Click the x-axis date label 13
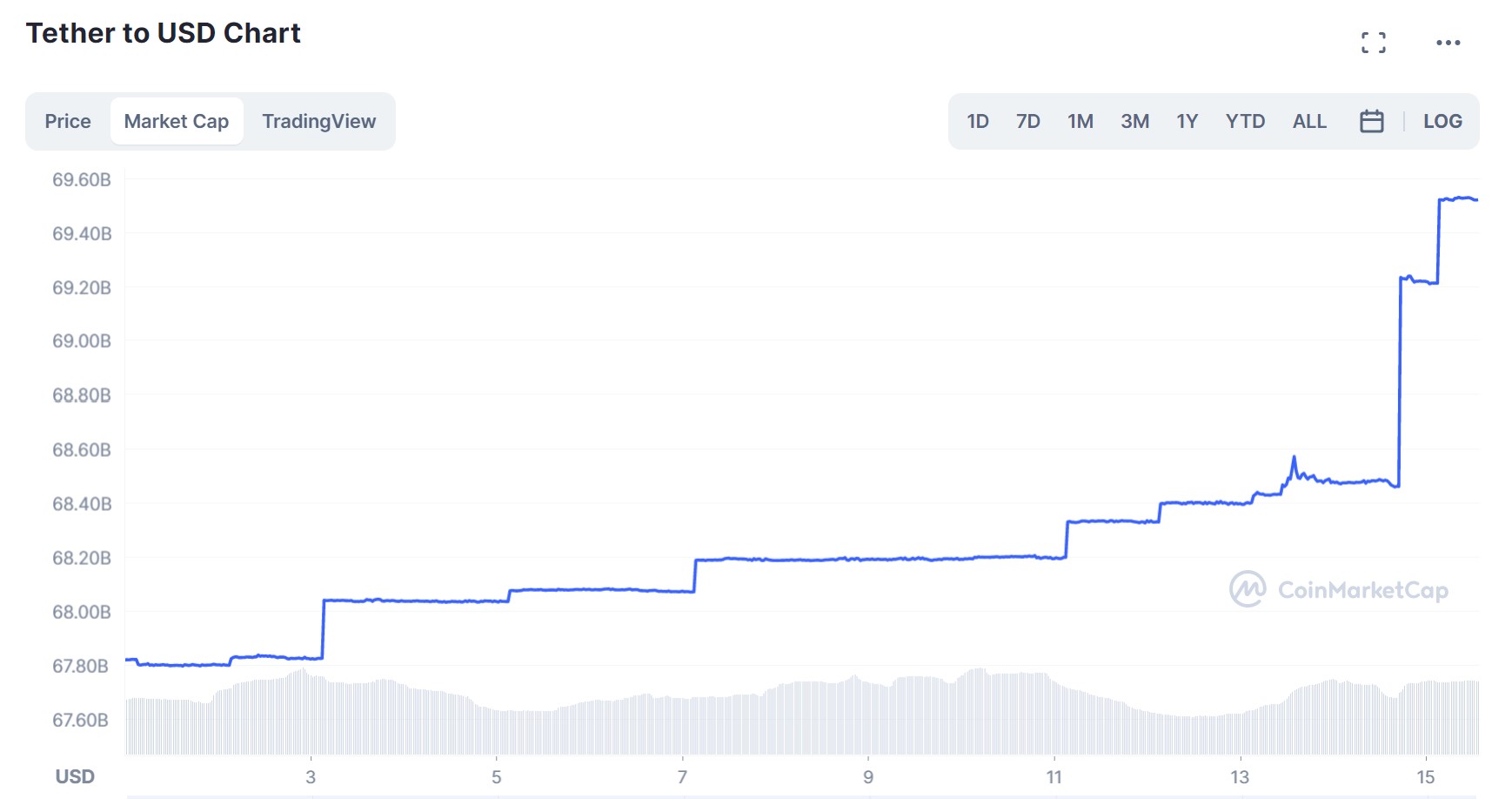This screenshot has height=799, width=1512. 1240,776
